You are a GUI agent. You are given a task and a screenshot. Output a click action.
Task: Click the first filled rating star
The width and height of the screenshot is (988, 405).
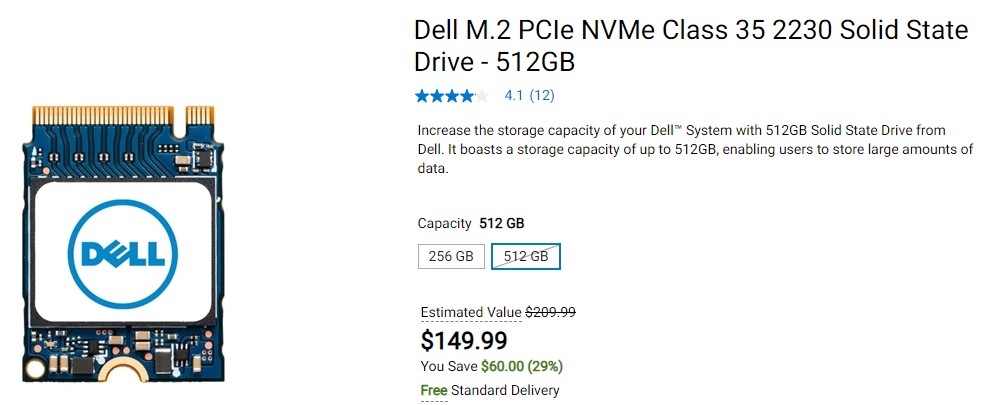(x=422, y=96)
